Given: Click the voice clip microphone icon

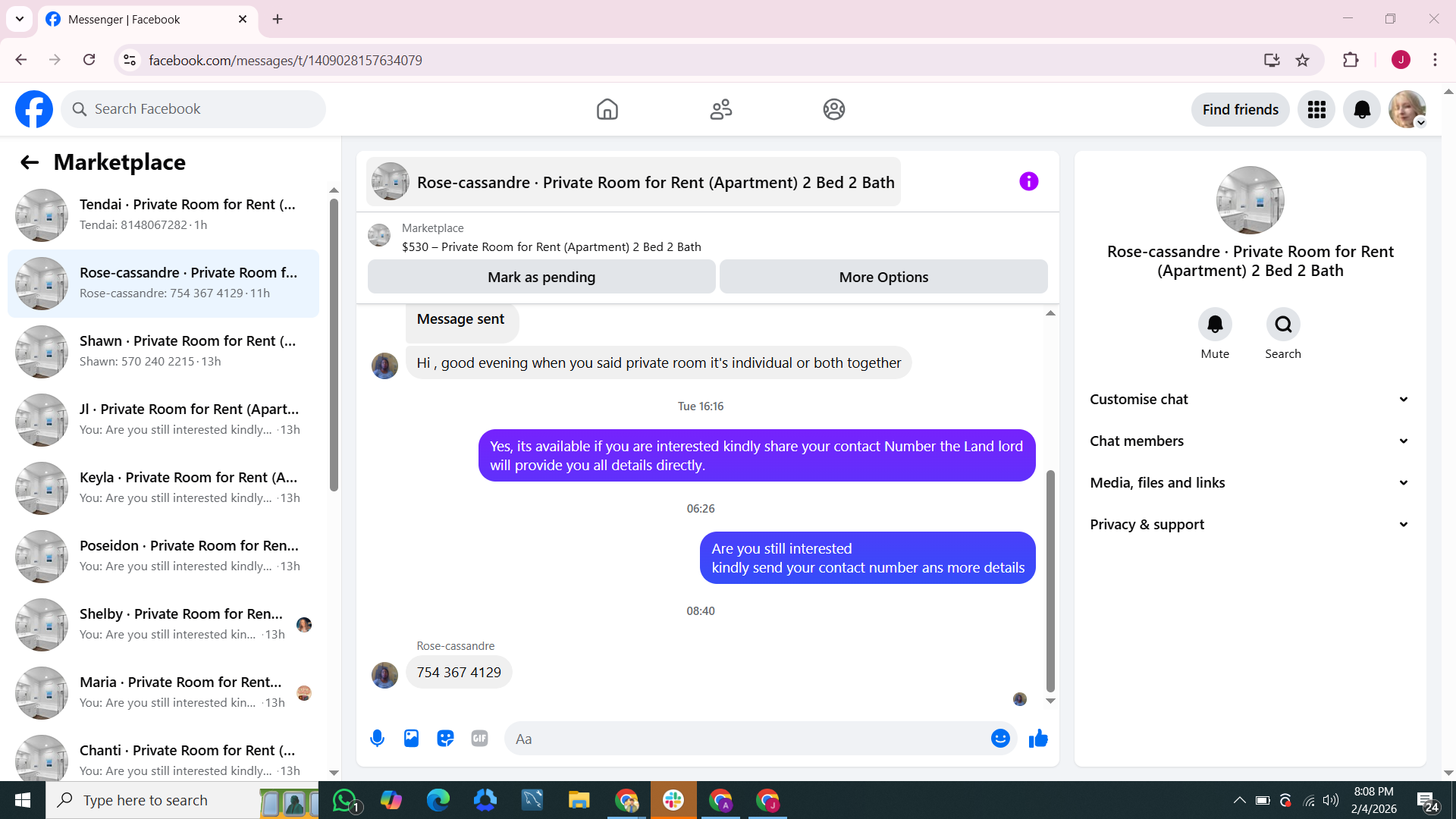Looking at the screenshot, I should point(377,738).
